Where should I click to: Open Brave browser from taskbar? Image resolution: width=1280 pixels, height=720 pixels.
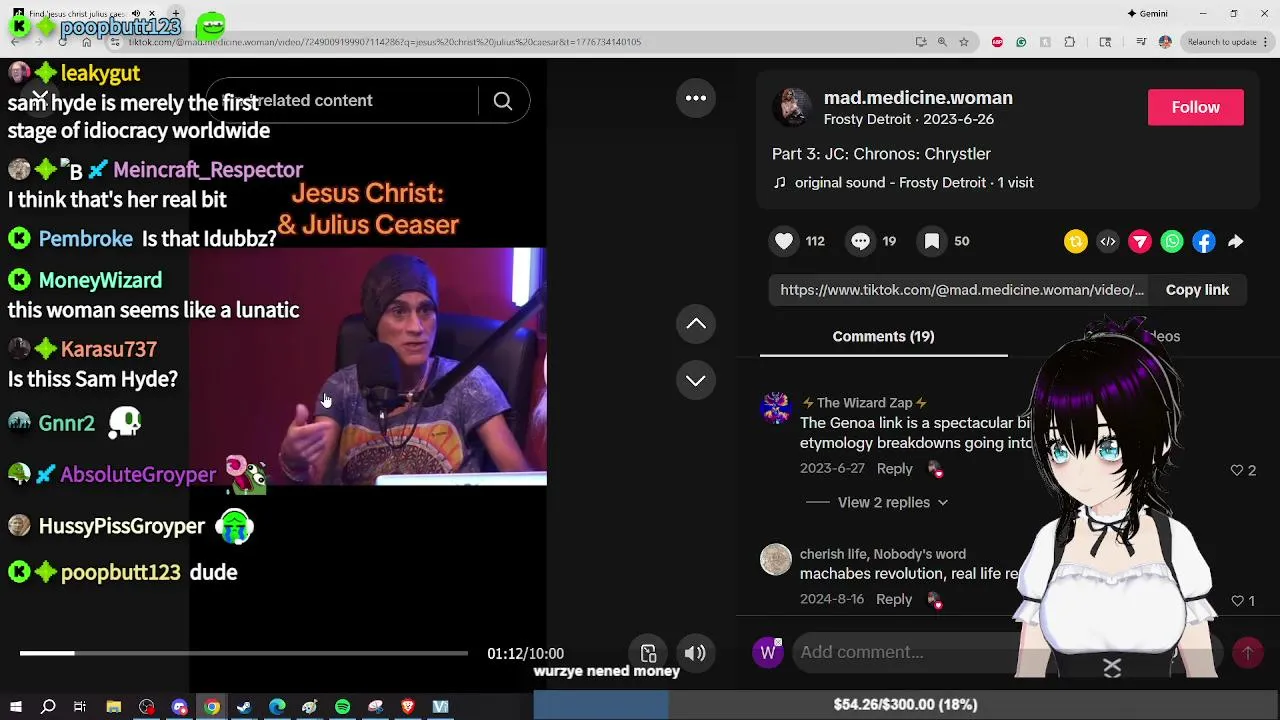tap(407, 707)
